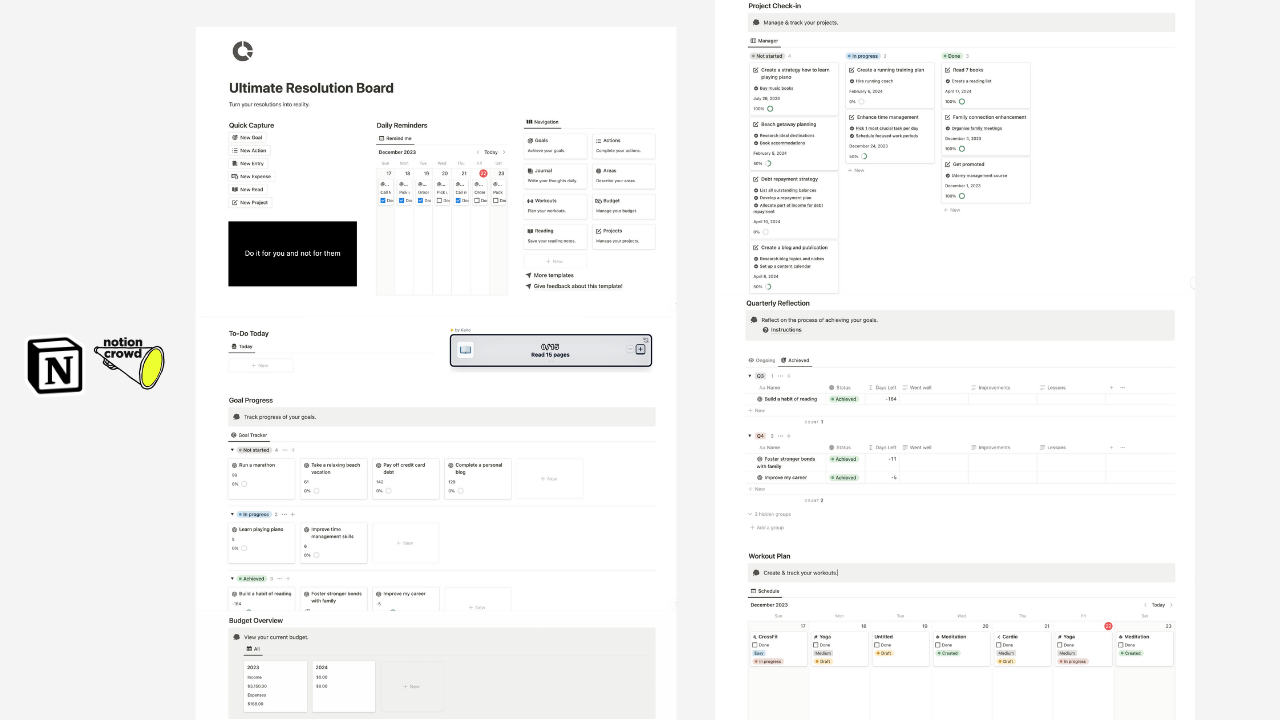Collapse the In progress group in Goal Tracker
The image size is (1280, 720).
(232, 514)
